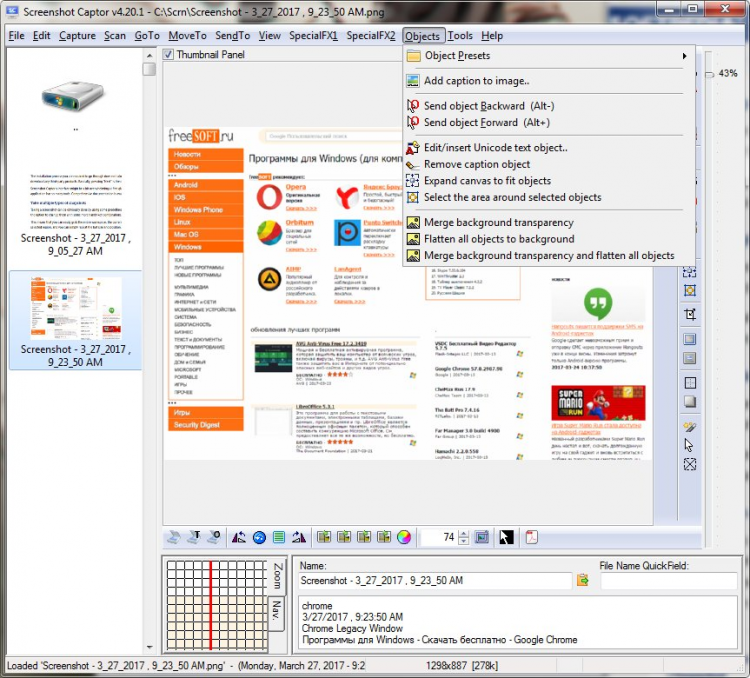This screenshot has width=750, height=678.
Task: Click '1298x887 [278k]' in the status bar
Action: (462, 666)
